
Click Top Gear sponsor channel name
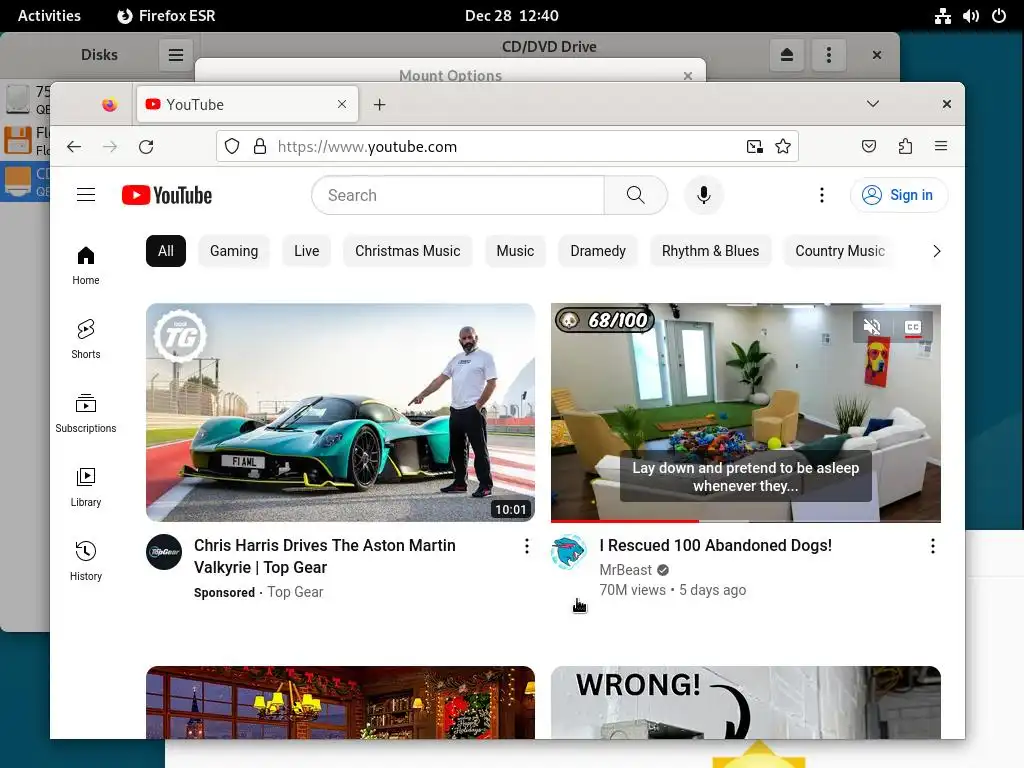(295, 592)
